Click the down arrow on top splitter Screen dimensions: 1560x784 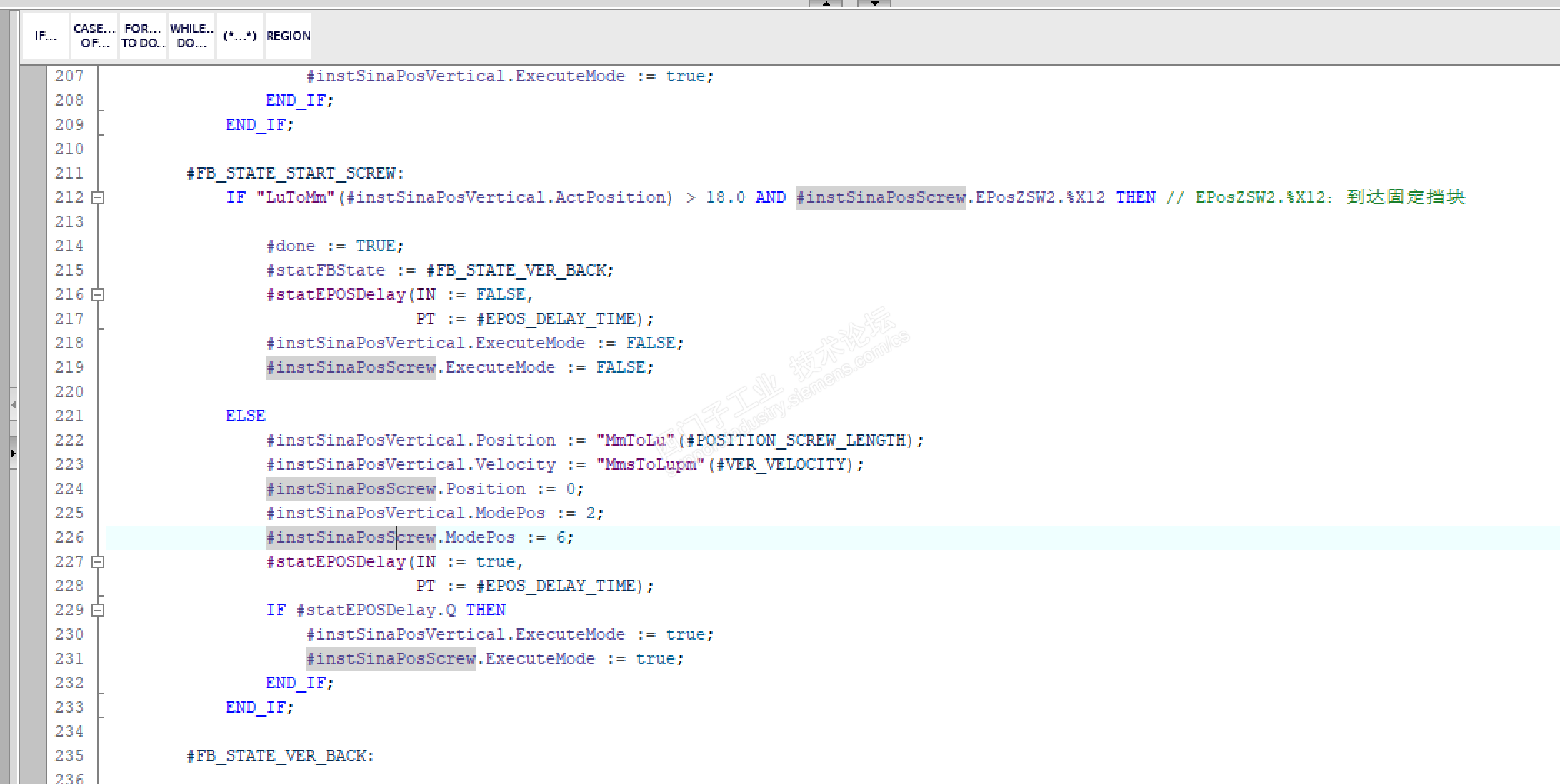coord(874,4)
